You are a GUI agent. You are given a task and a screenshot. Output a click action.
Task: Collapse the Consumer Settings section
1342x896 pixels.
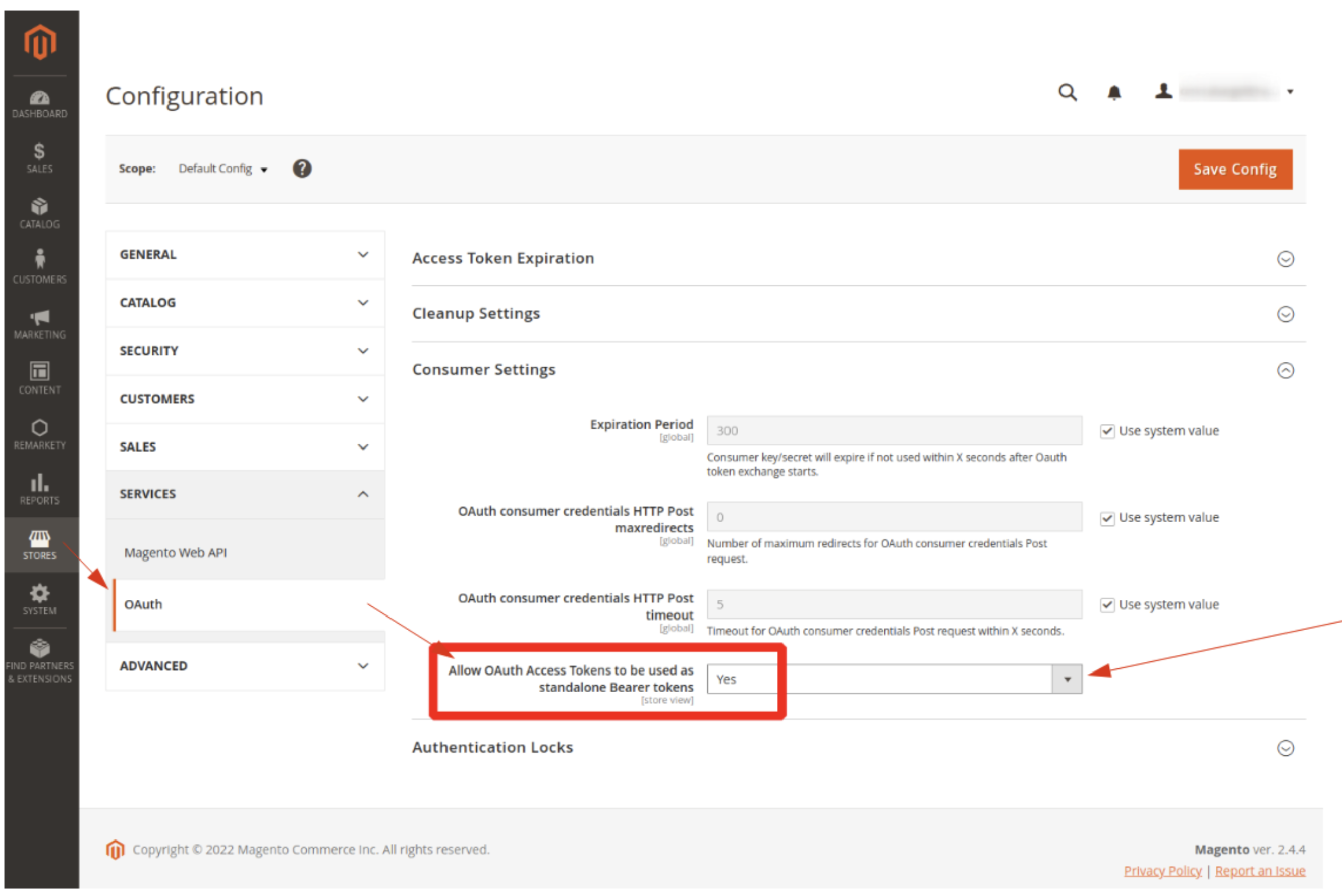(858, 370)
